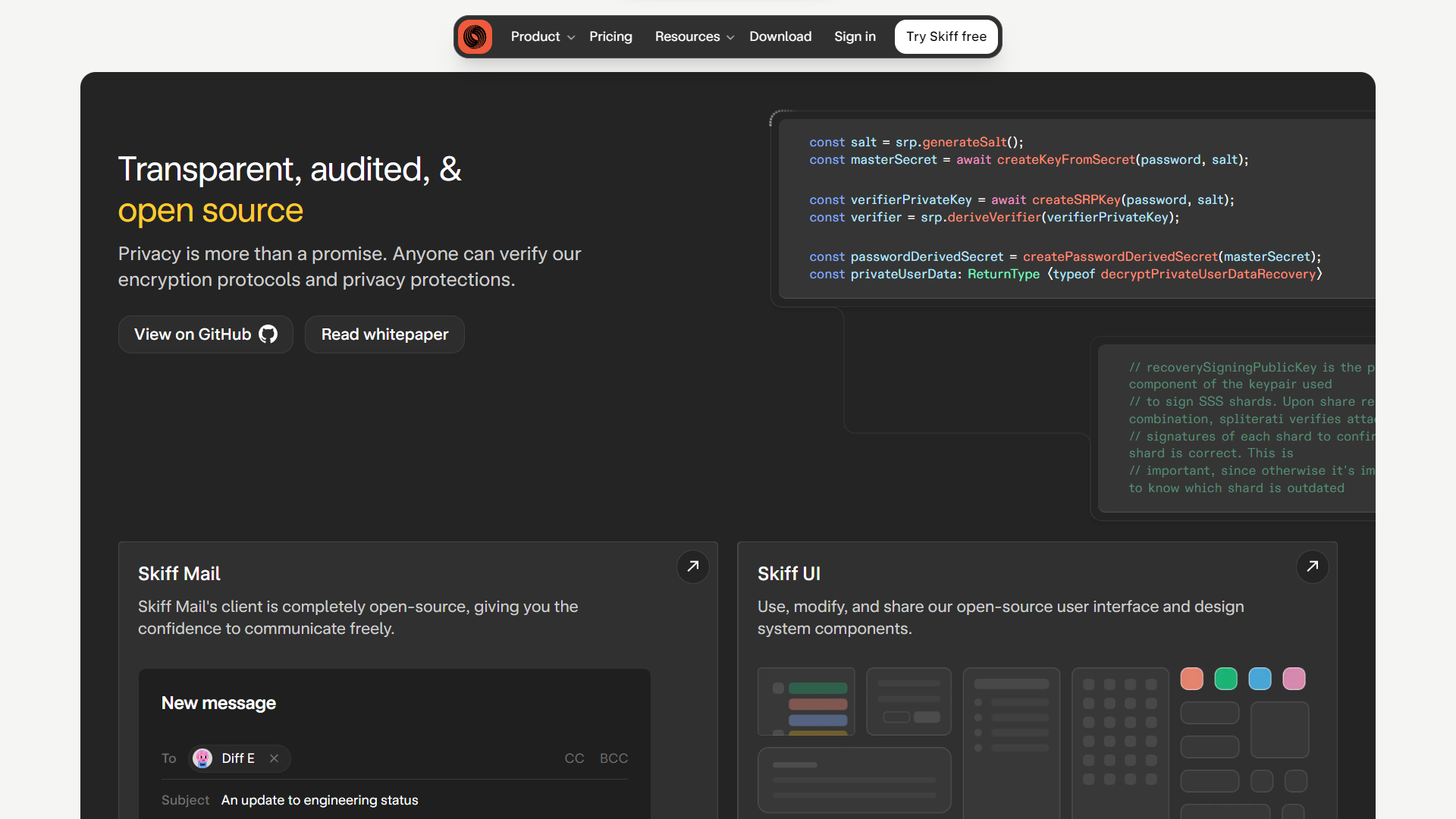Remove the Diff E recipient chip
Image resolution: width=1456 pixels, height=819 pixels.
[275, 758]
